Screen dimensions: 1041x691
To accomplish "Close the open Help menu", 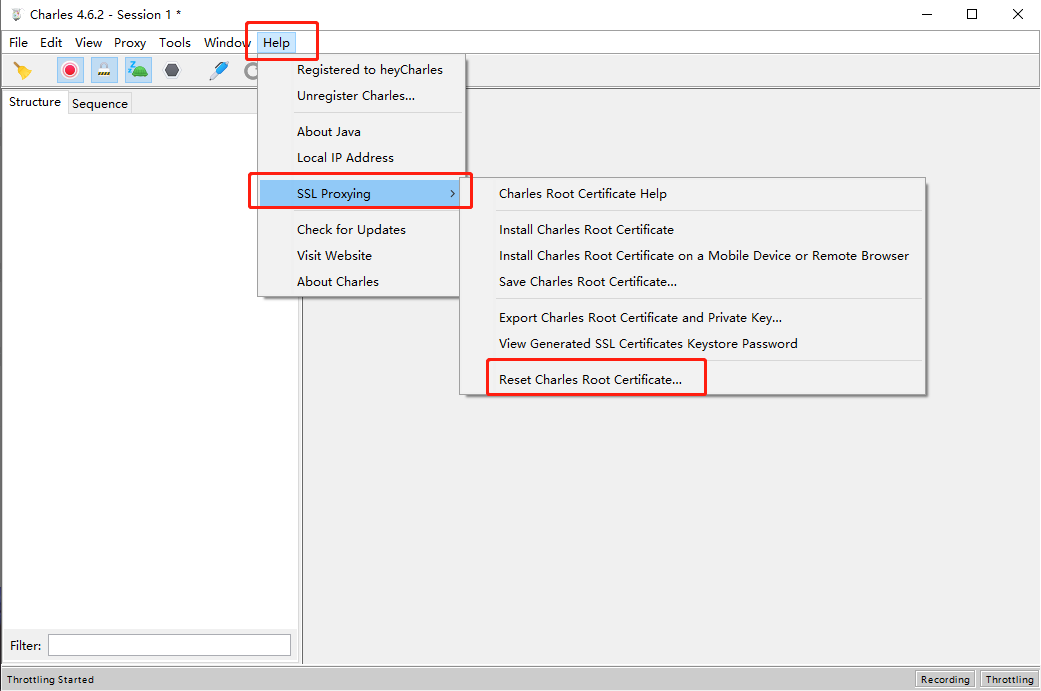I will click(276, 42).
